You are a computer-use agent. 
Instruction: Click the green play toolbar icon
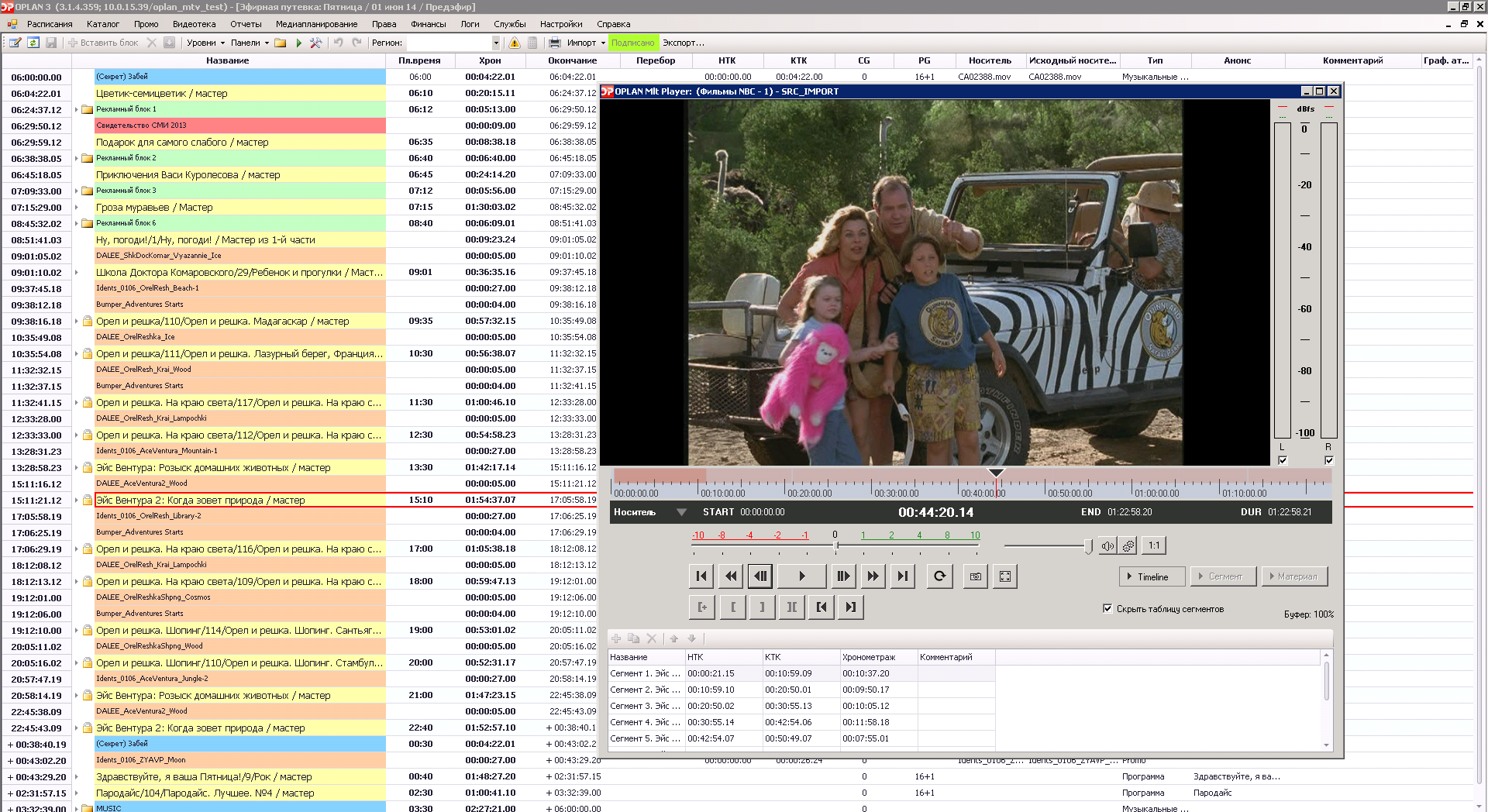point(299,43)
